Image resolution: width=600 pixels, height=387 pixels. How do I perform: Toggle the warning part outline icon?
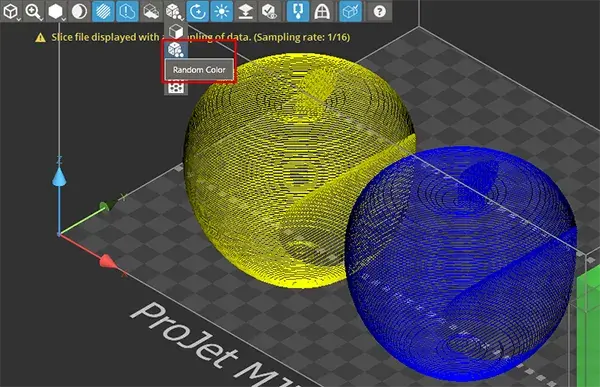point(127,11)
